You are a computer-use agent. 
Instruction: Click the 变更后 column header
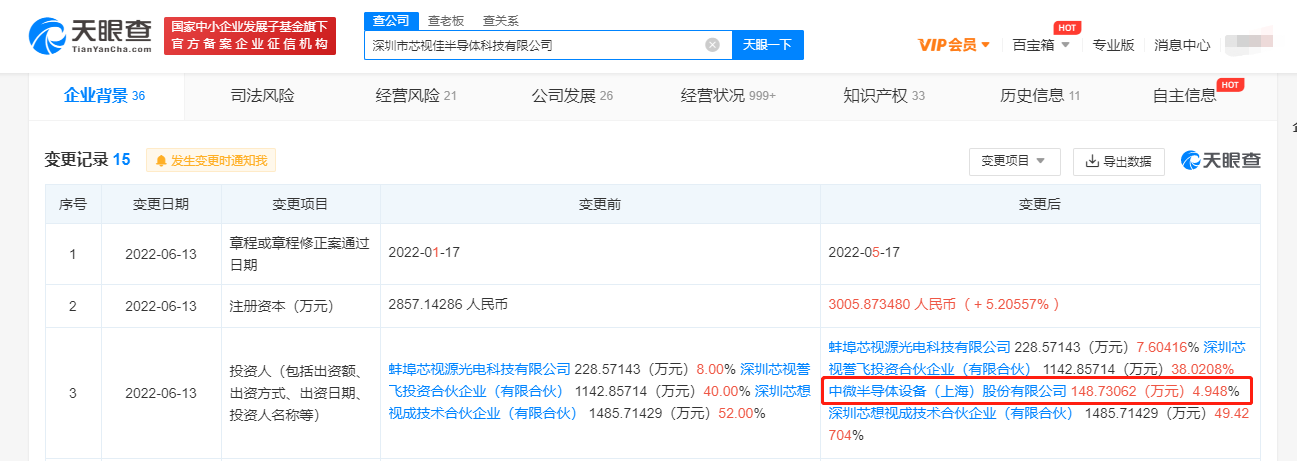[x=1039, y=204]
